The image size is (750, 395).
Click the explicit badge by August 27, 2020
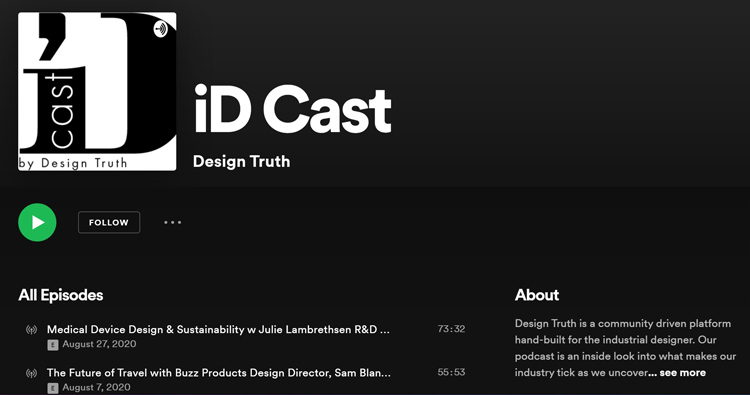coord(53,344)
